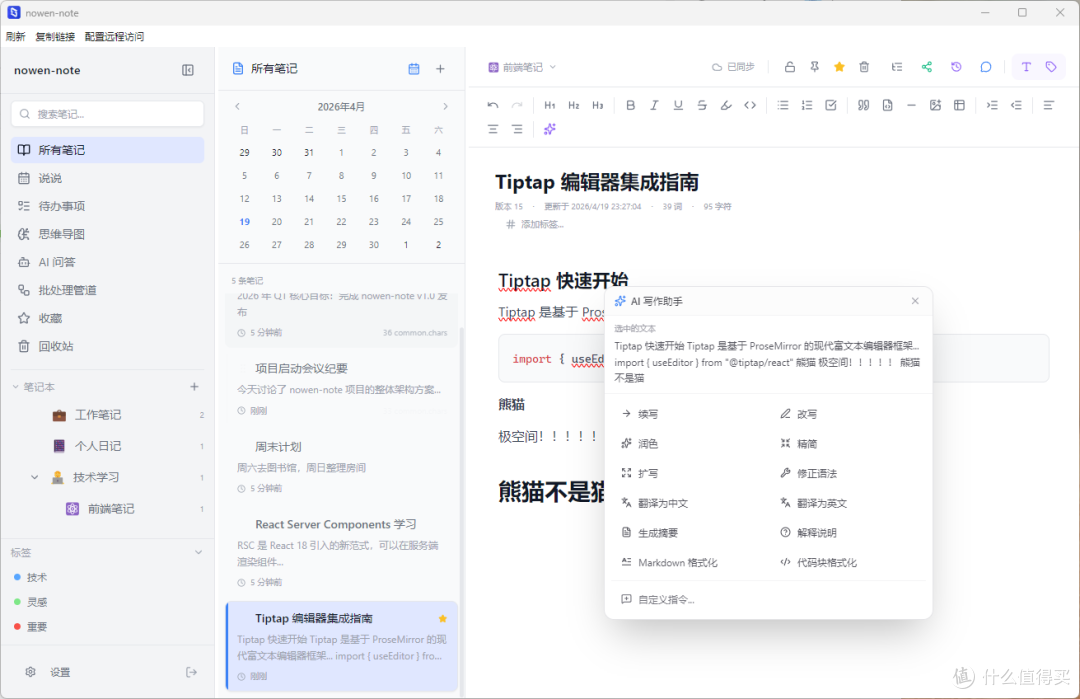Pin the current note

click(814, 67)
